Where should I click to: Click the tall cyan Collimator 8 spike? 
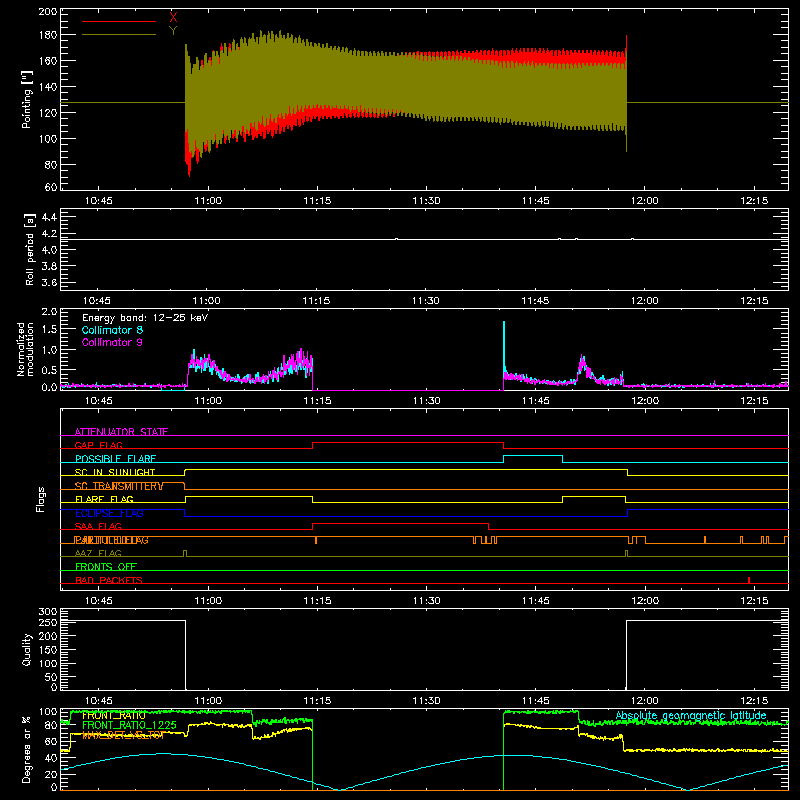[x=504, y=347]
